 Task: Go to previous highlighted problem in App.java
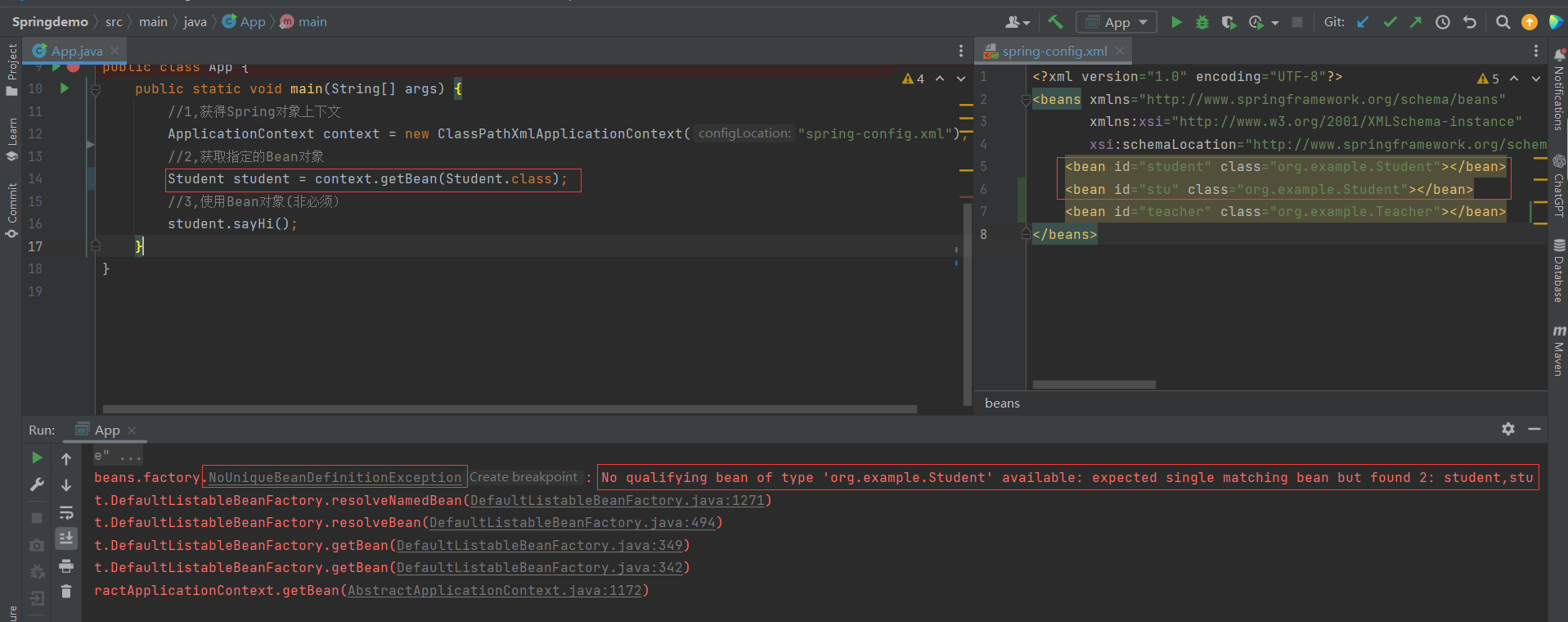coord(940,79)
